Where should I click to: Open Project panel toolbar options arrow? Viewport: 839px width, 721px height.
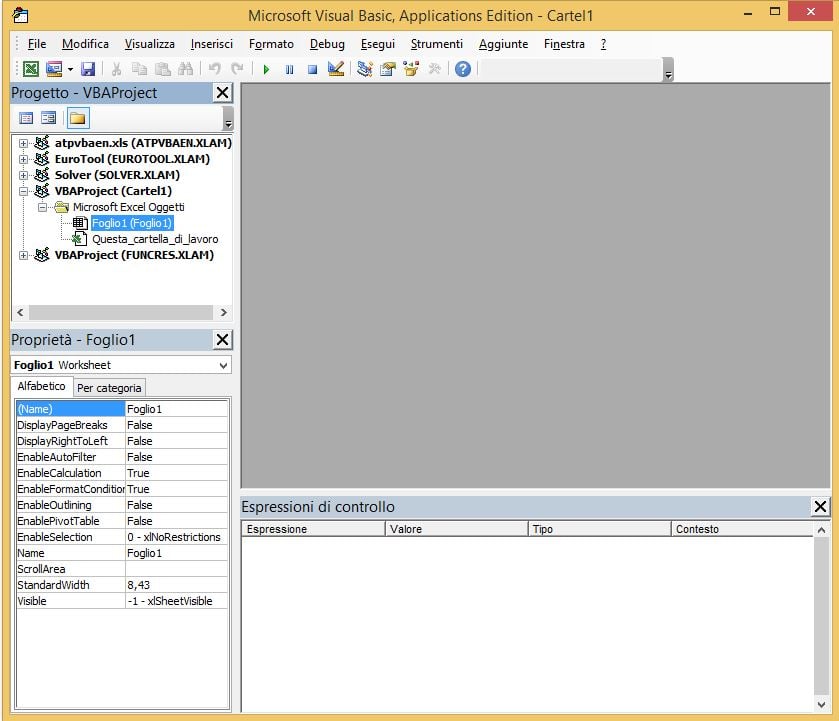pos(228,119)
